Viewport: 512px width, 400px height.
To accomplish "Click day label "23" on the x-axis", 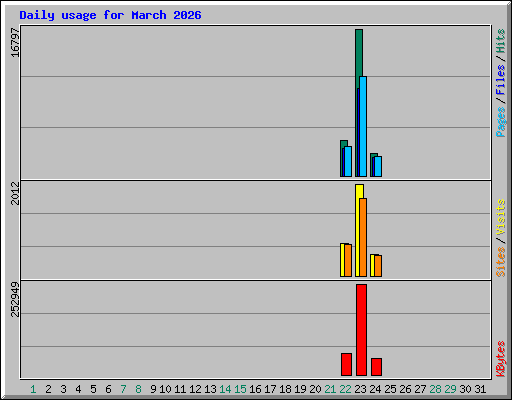I will click(360, 389).
